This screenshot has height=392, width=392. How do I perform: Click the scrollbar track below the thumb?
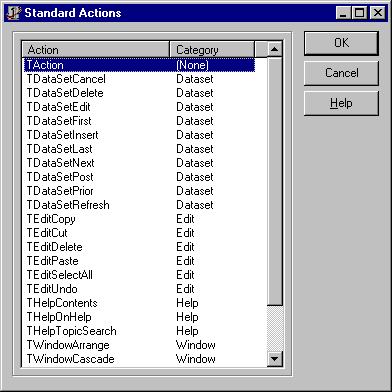(275, 328)
